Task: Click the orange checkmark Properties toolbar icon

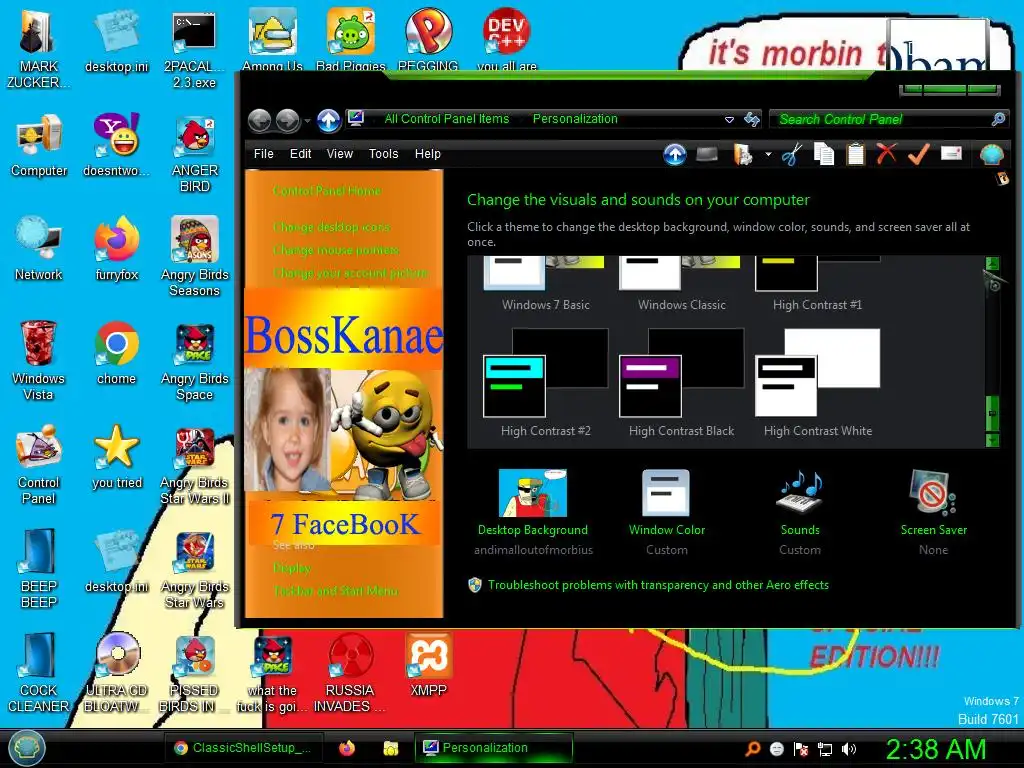Action: point(918,154)
